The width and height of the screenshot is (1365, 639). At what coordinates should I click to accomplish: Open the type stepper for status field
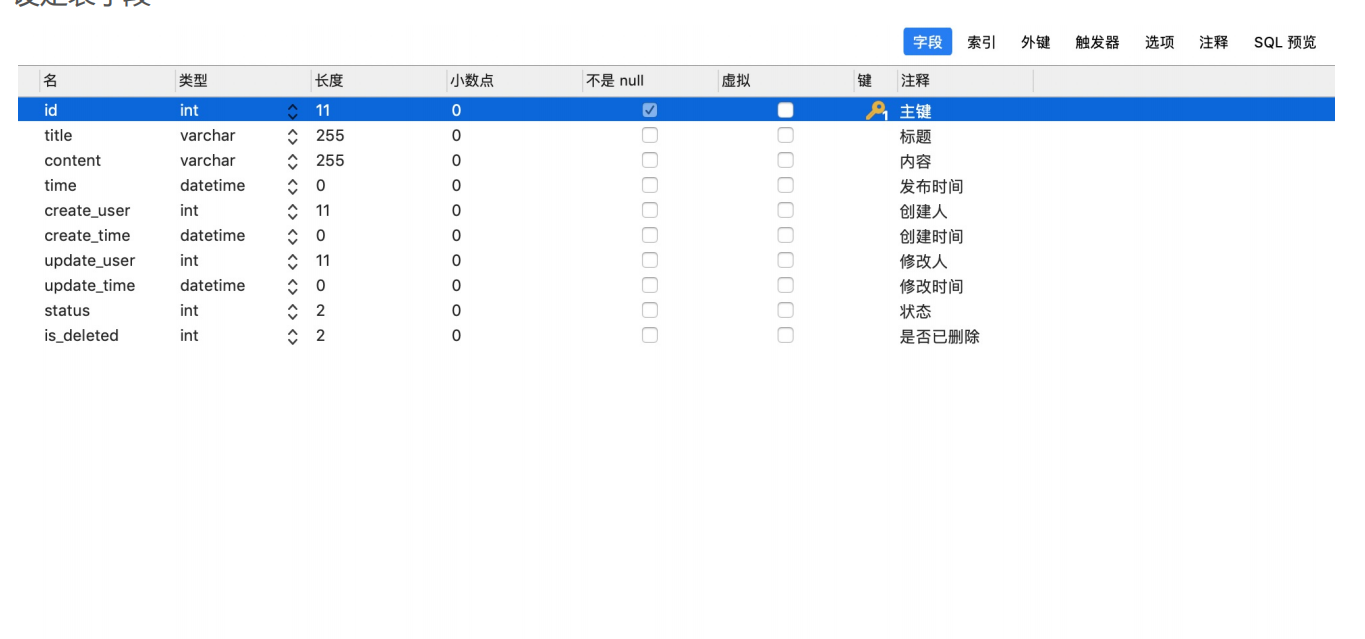292,310
